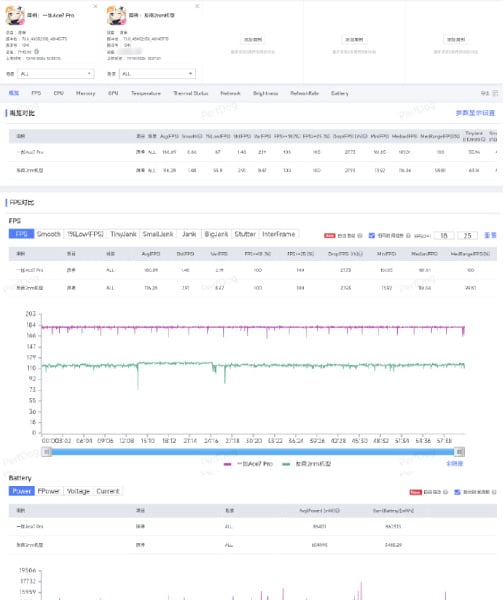Select the Jank sub-tab in FPS section
Screen dimensions: 504x600
189,234
